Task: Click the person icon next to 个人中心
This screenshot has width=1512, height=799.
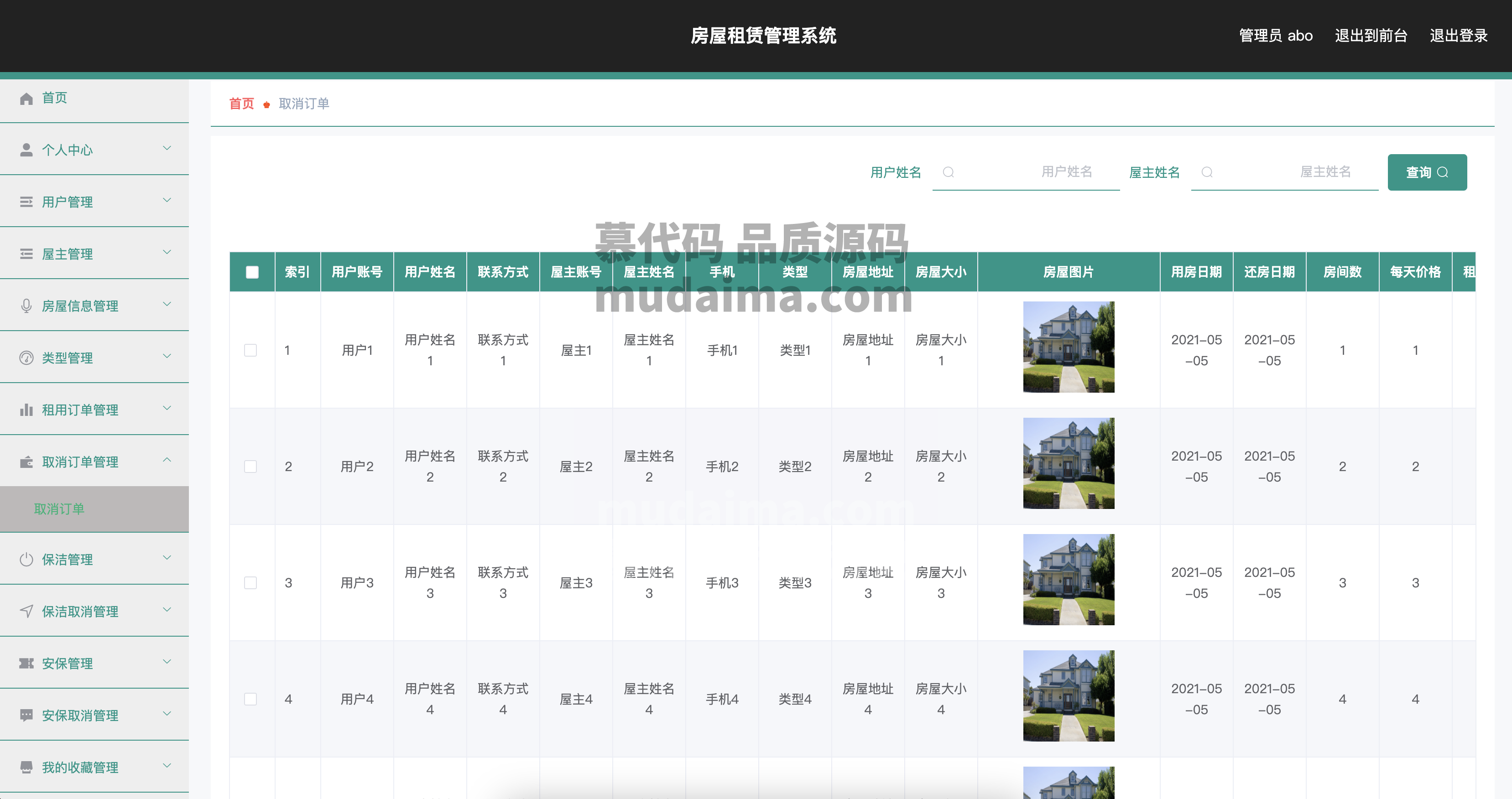Action: point(26,150)
